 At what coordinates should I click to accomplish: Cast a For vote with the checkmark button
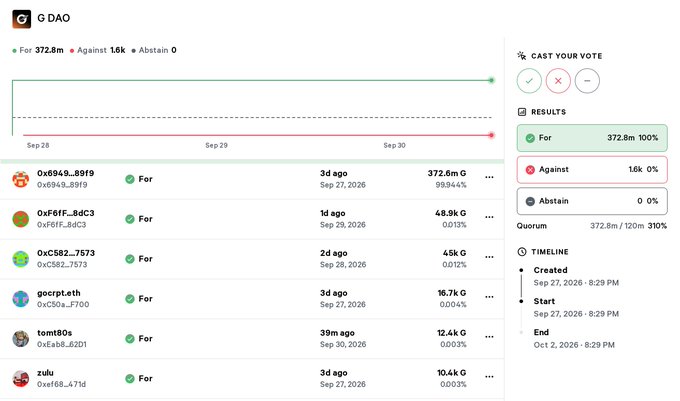pos(529,81)
